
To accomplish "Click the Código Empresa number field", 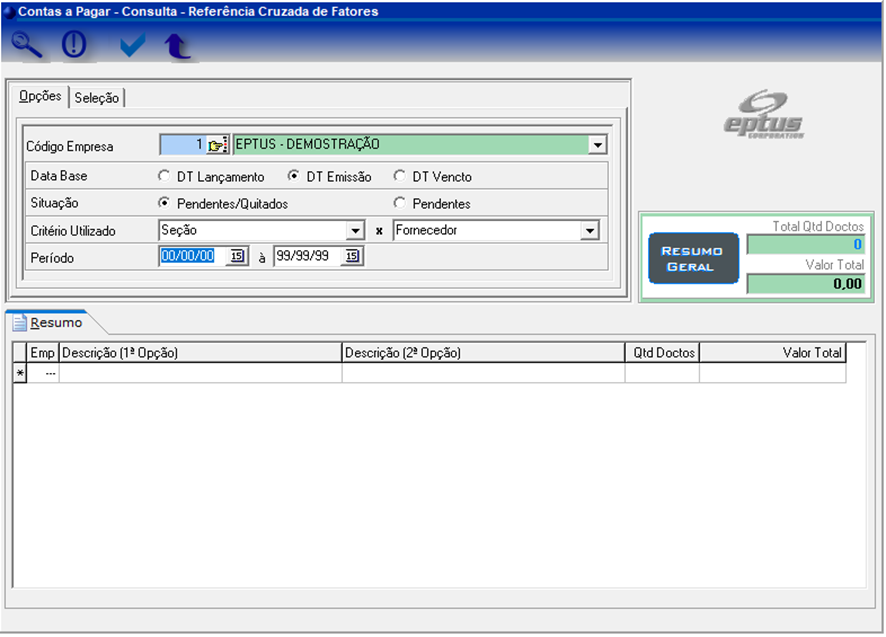I will click(182, 145).
